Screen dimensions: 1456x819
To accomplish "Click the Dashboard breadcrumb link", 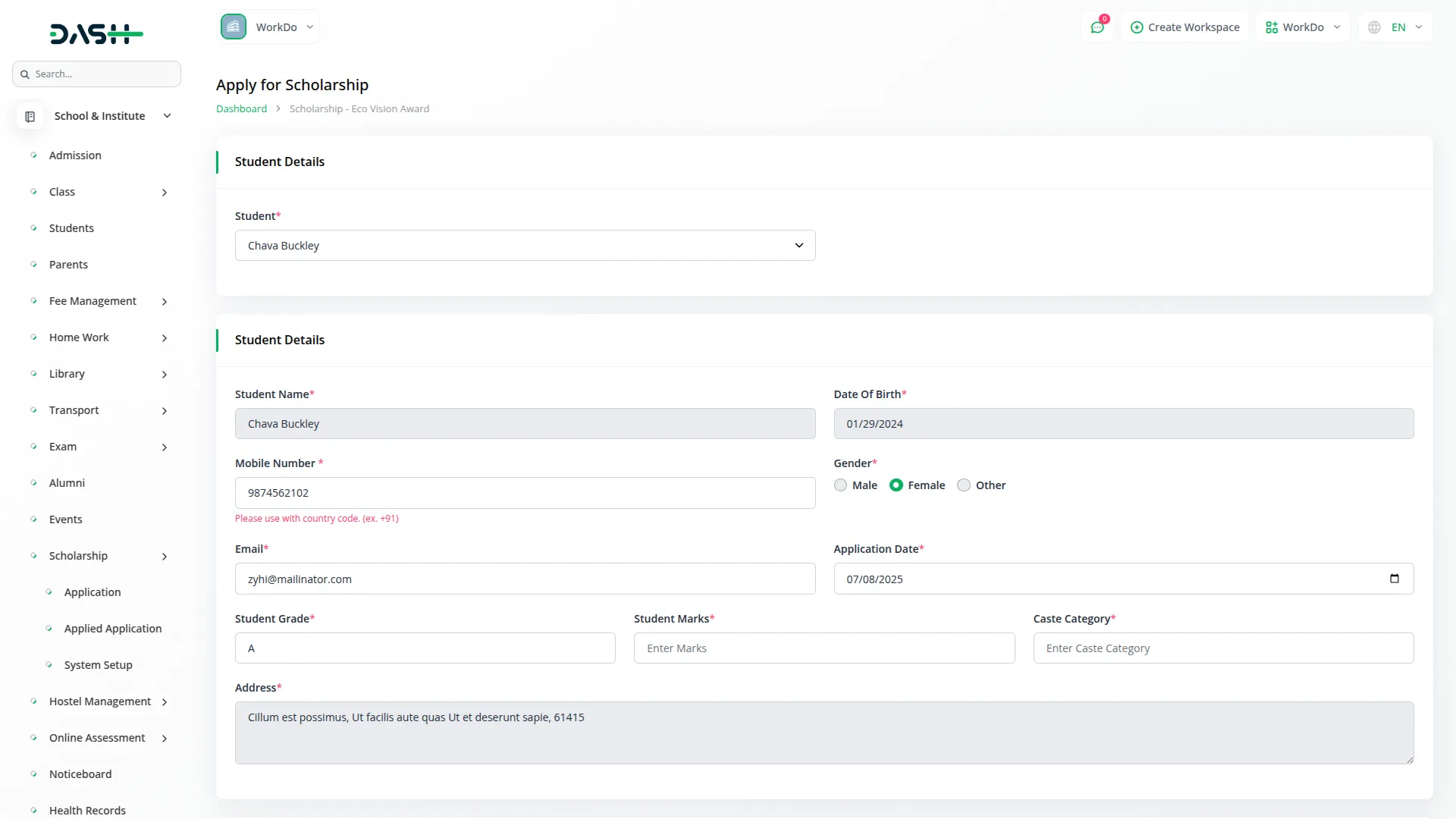I will pyautogui.click(x=241, y=109).
